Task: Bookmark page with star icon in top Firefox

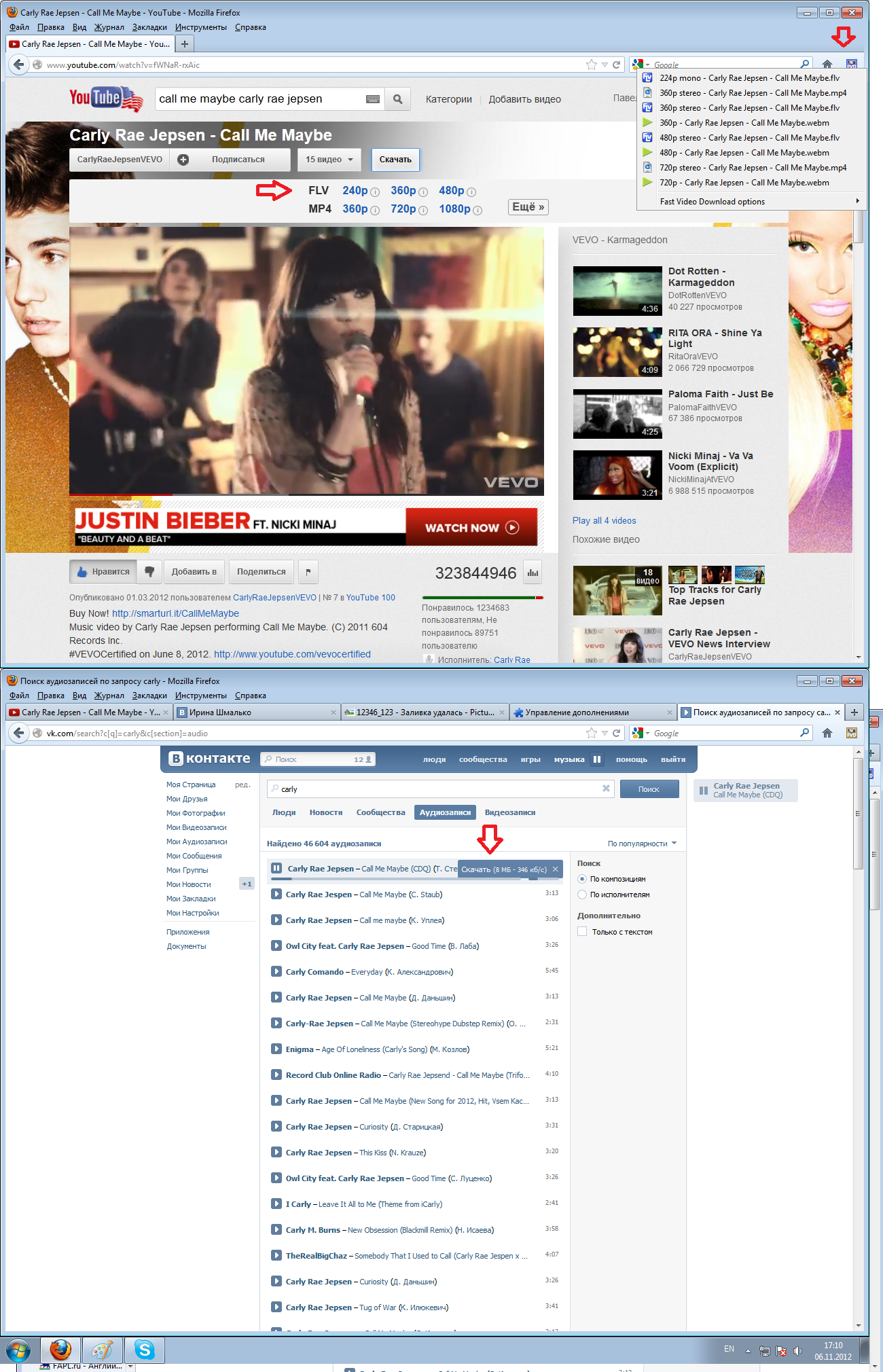Action: (x=592, y=65)
